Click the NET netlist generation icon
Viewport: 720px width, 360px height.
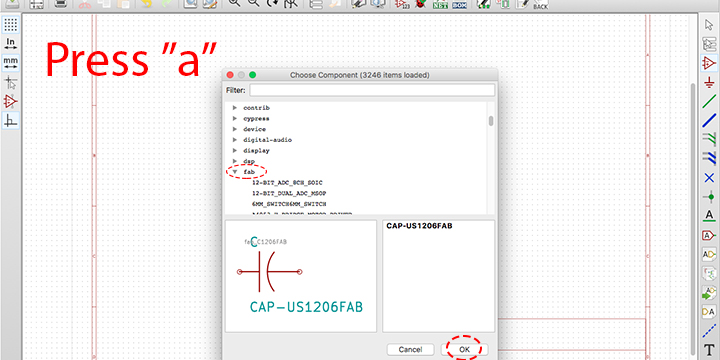(x=439, y=4)
